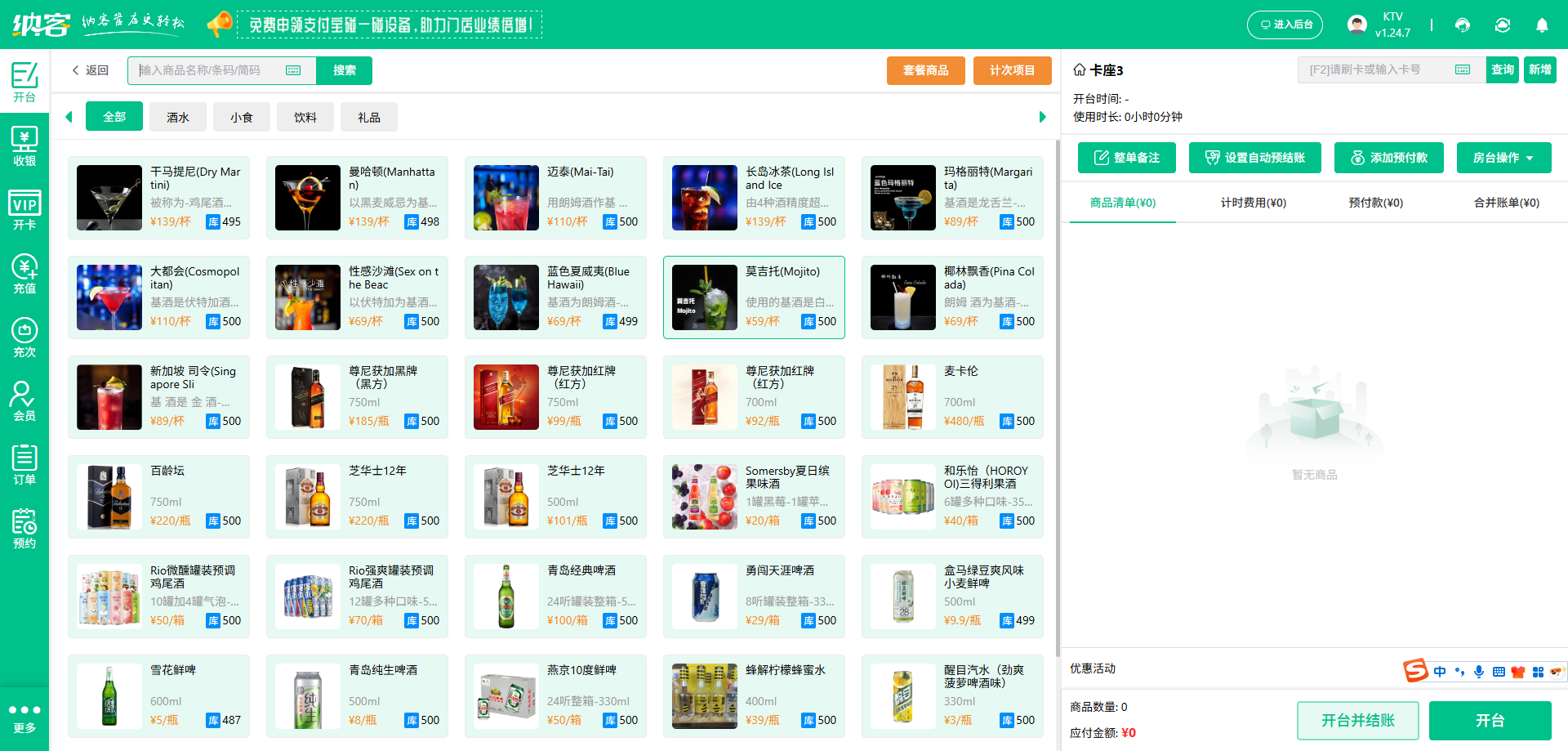Click the 整单备注 button
The width and height of the screenshot is (1568, 751).
(1127, 158)
